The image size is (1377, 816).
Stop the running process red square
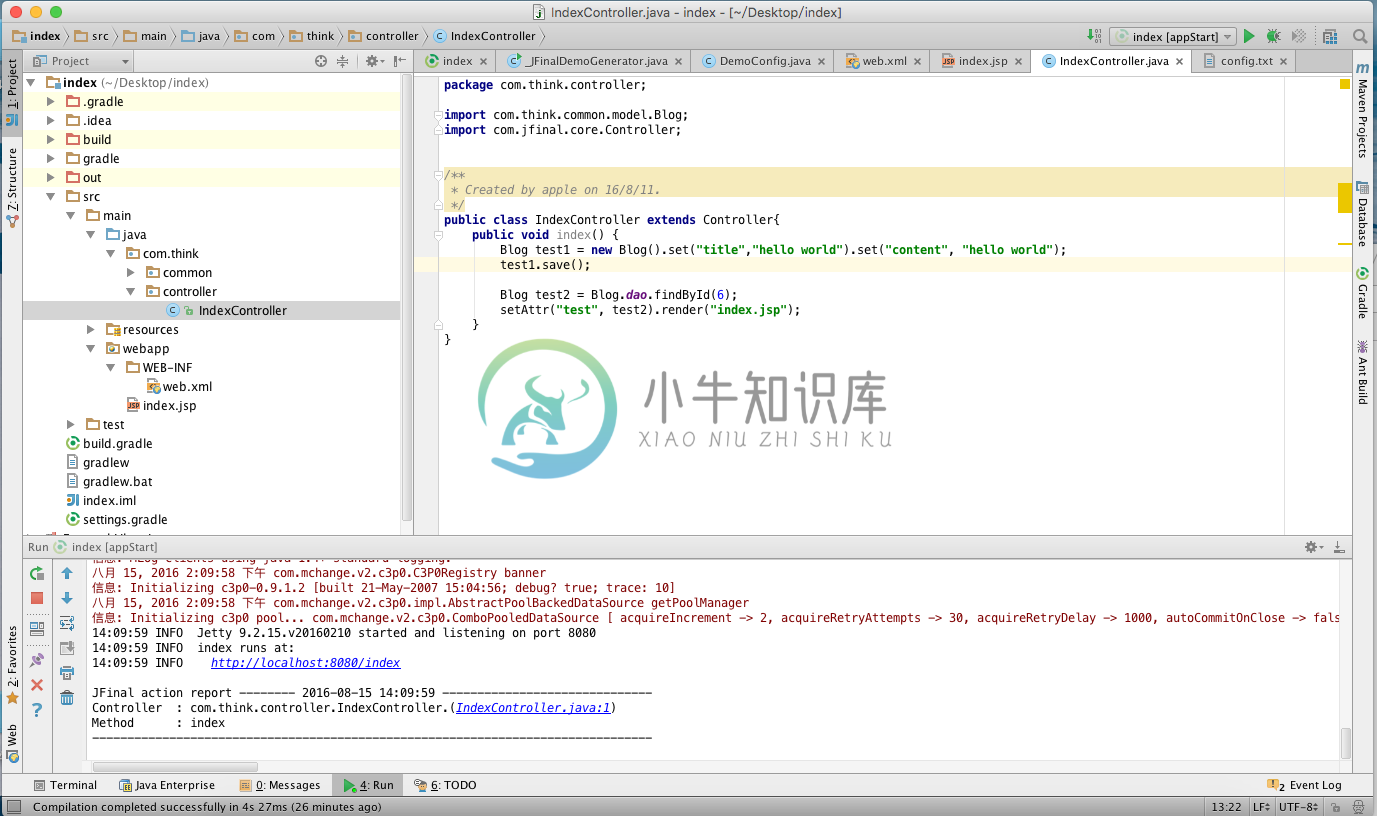coord(37,598)
